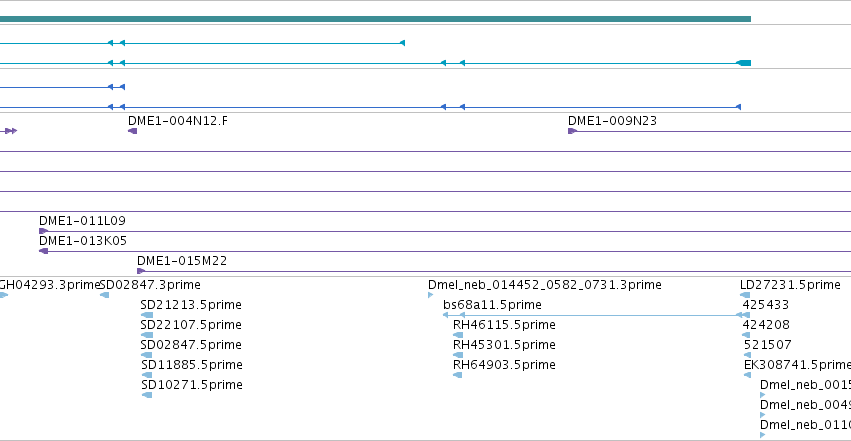Image resolution: width=851 pixels, height=441 pixels.
Task: Click the glyph under 521507
Action: pos(747,355)
